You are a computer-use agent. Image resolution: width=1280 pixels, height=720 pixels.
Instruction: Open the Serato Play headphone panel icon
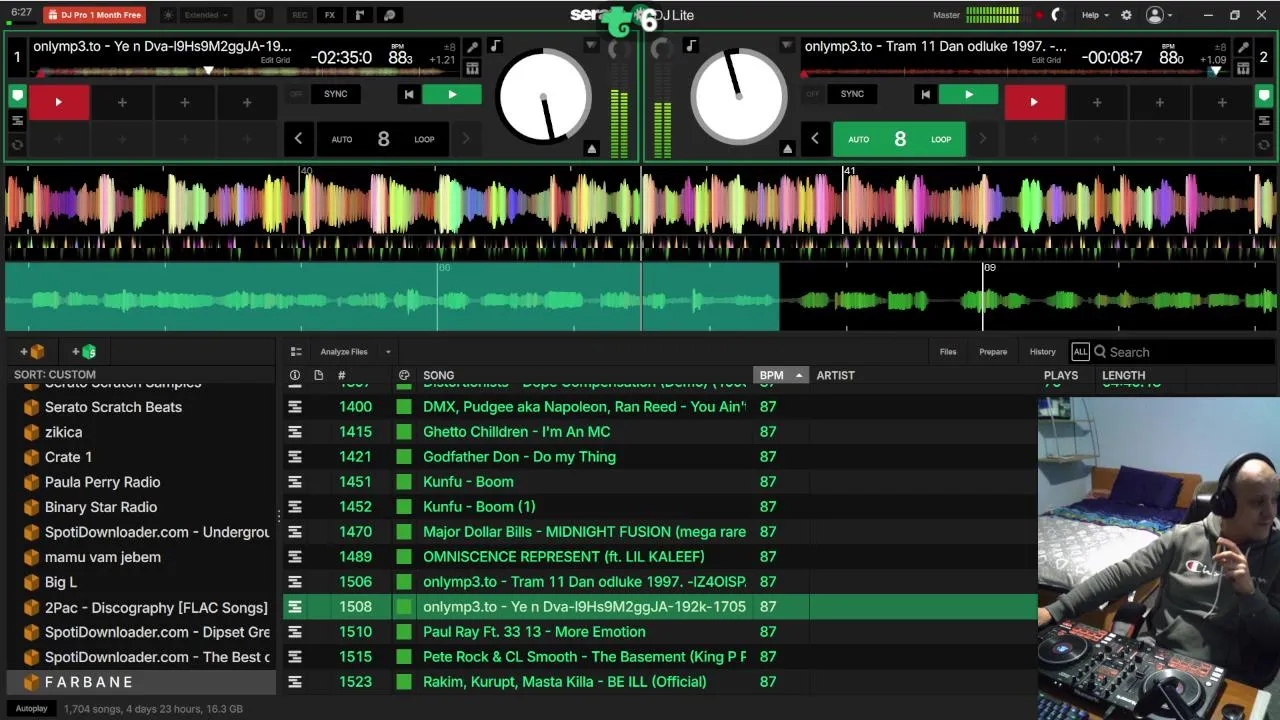(x=390, y=15)
